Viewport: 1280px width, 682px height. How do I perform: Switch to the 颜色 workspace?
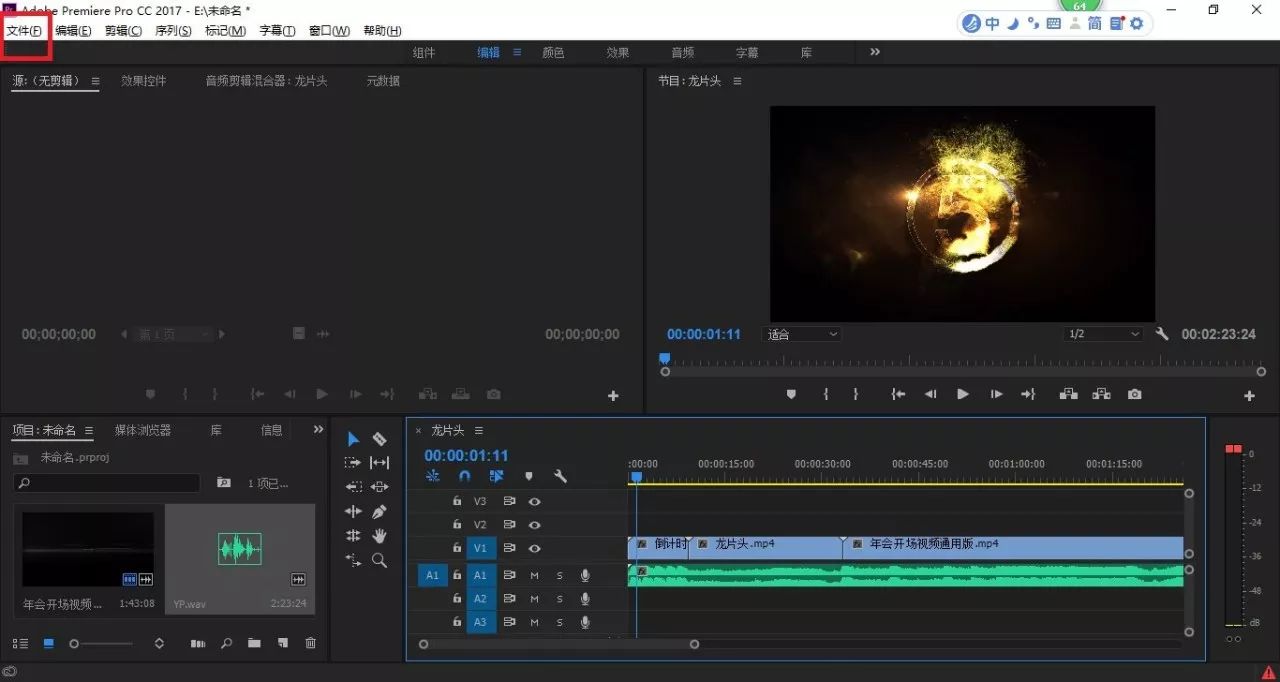point(553,52)
